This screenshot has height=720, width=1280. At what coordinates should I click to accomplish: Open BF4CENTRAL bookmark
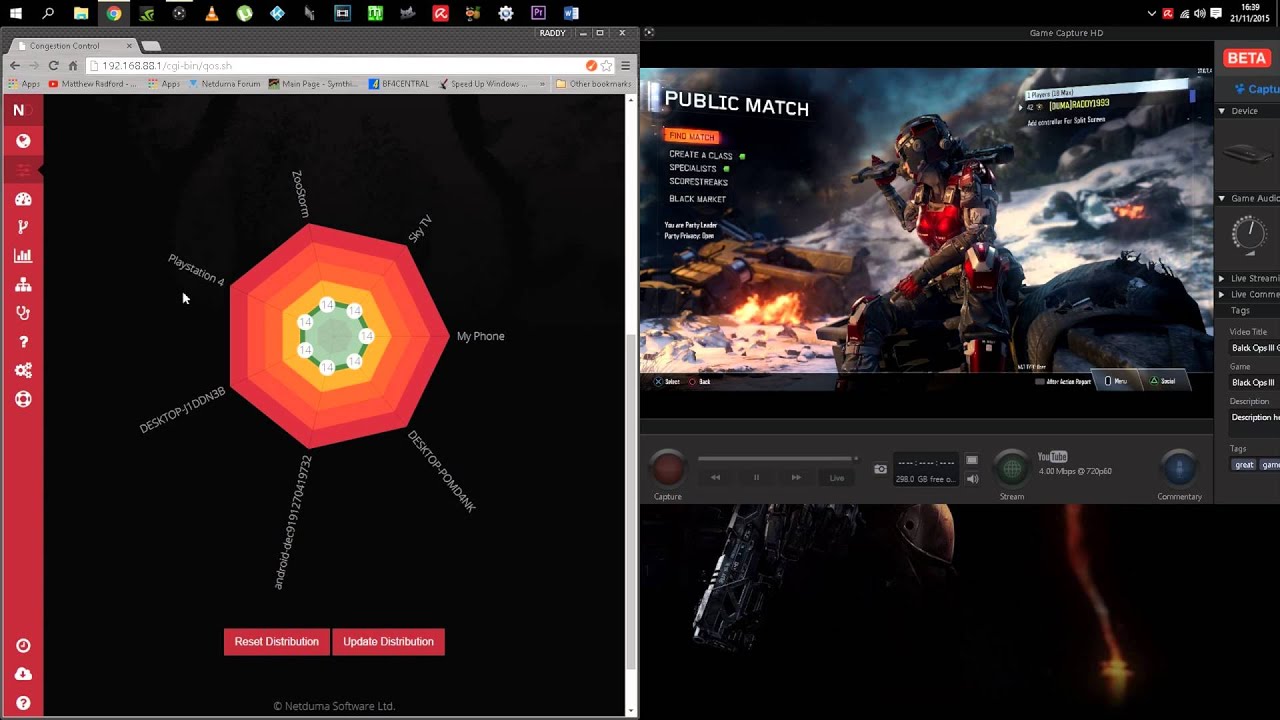click(x=398, y=84)
